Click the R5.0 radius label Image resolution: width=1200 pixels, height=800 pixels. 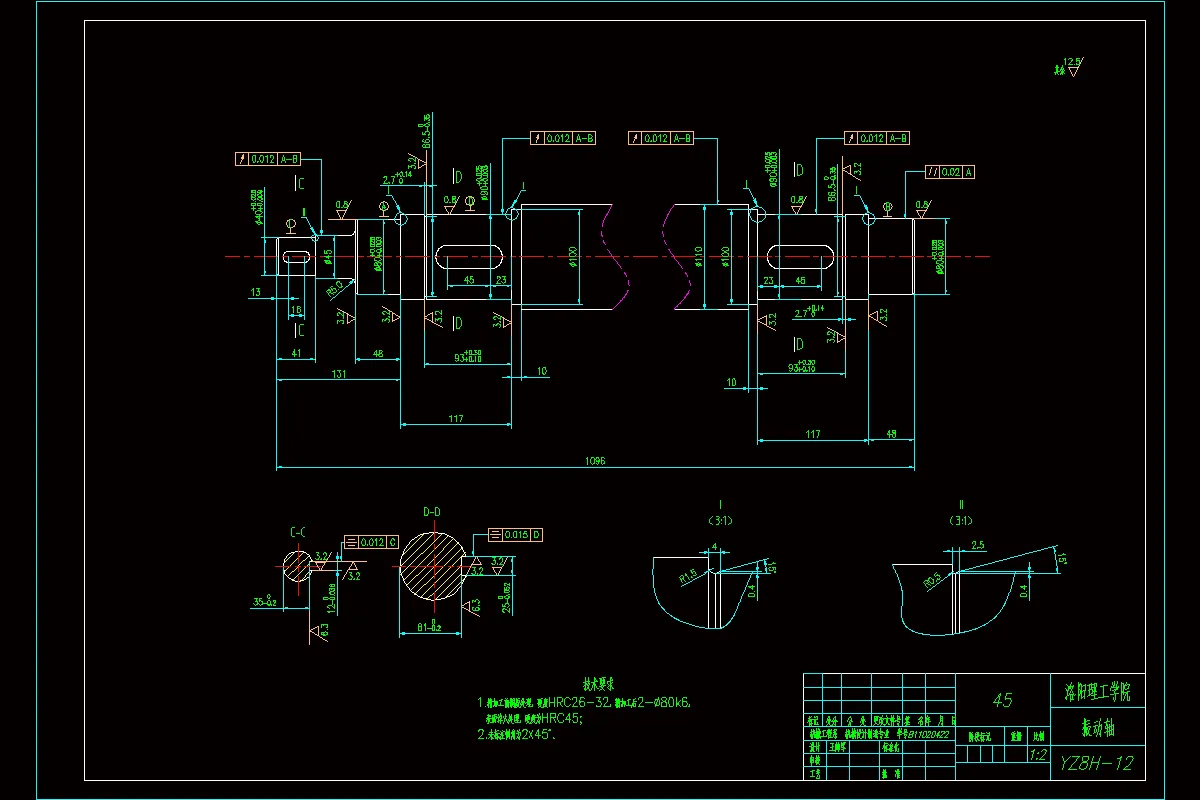(x=335, y=290)
